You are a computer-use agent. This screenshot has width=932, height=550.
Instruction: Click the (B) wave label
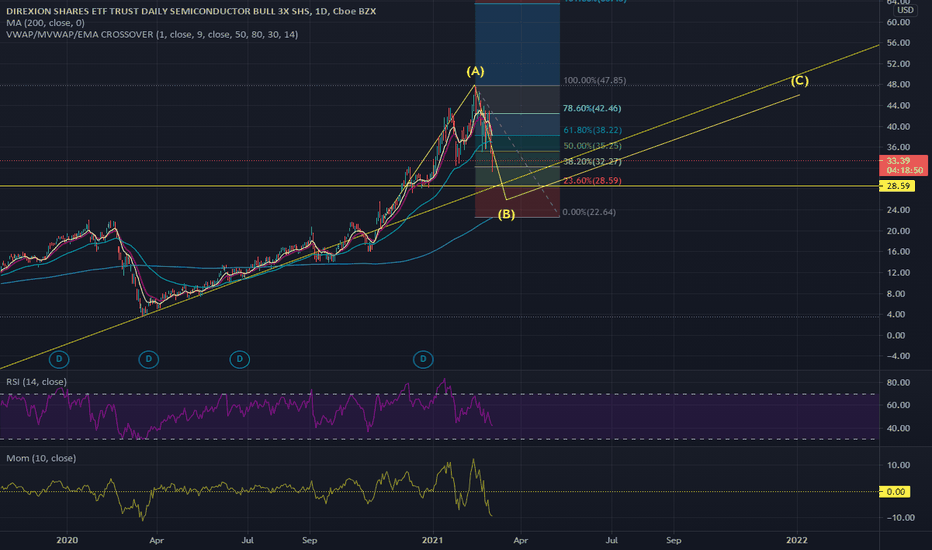pos(506,214)
